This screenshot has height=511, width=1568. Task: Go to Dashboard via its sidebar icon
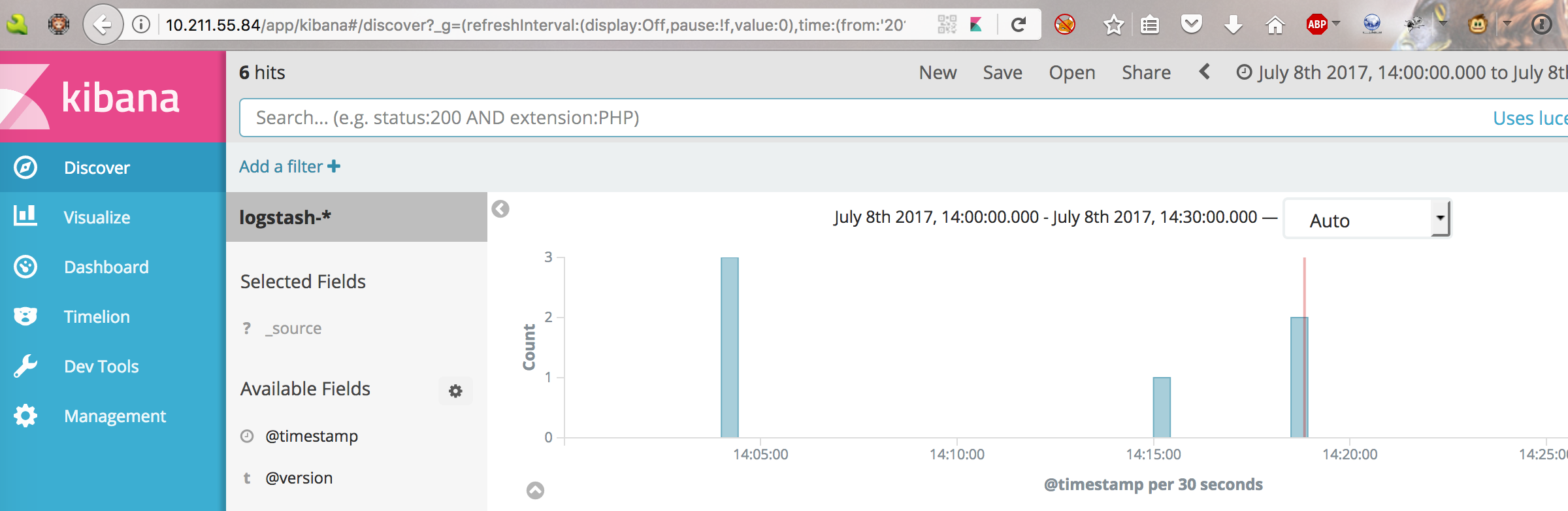point(25,267)
